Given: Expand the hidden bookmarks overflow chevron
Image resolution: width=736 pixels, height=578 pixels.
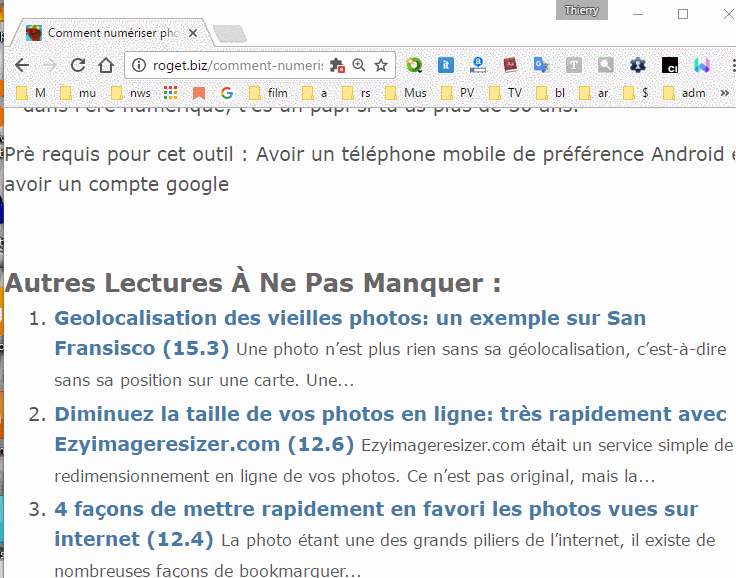Looking at the screenshot, I should pos(724,93).
